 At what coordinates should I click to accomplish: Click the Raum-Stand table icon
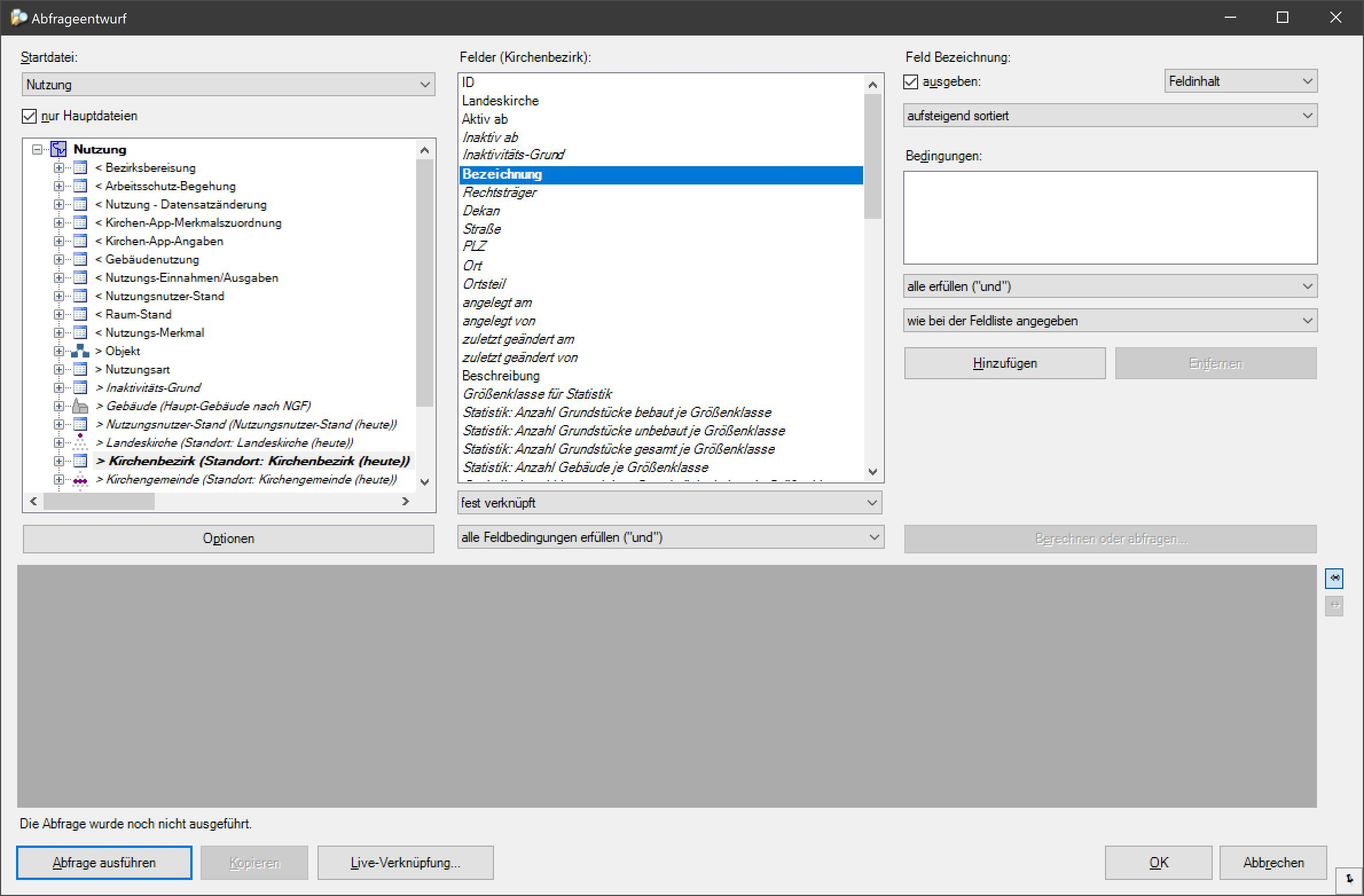(x=80, y=315)
